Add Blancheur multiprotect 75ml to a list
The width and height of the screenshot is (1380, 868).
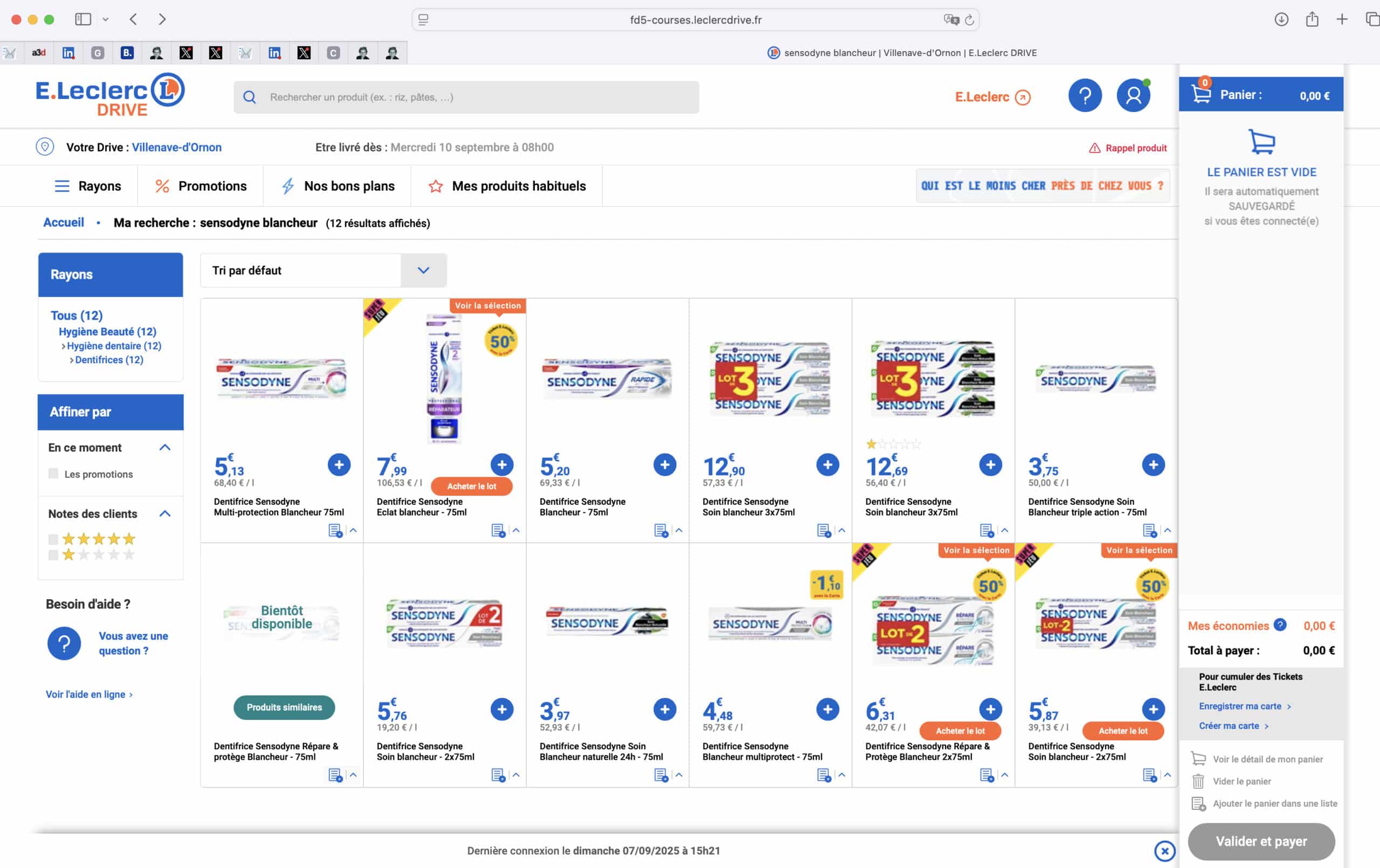824,775
